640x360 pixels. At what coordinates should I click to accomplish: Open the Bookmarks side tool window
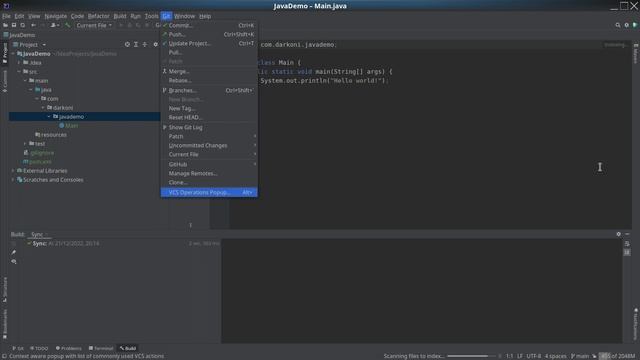(x=5, y=324)
